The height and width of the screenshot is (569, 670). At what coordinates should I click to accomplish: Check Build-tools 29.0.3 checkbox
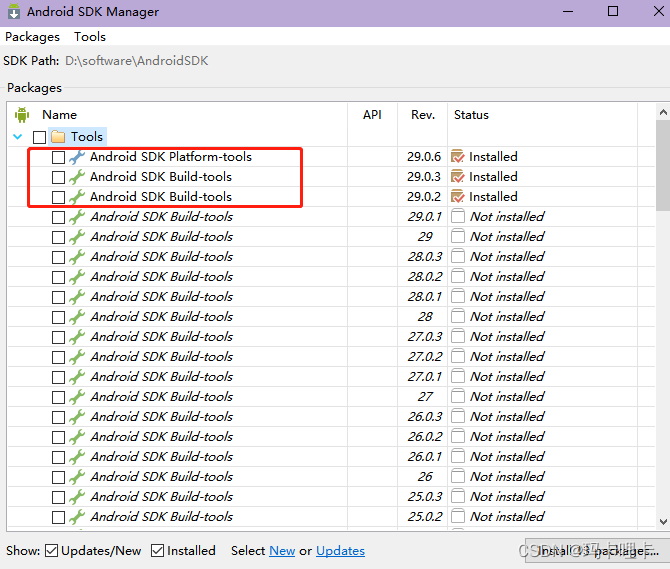[x=58, y=177]
